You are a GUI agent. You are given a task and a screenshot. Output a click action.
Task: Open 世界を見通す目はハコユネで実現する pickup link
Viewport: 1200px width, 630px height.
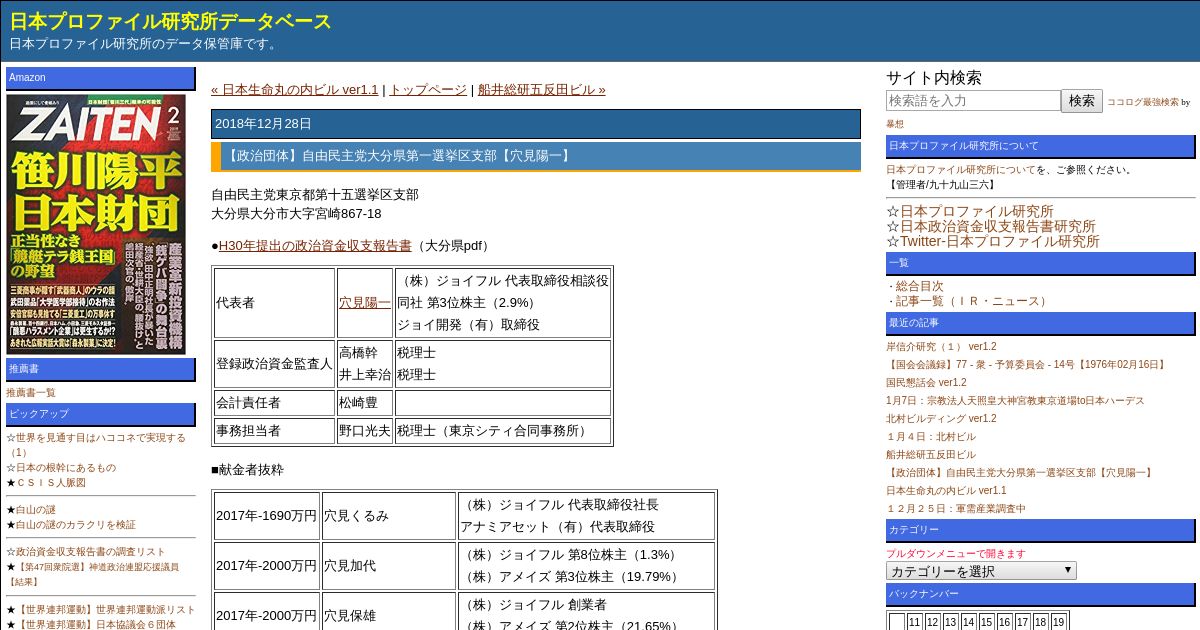point(95,445)
